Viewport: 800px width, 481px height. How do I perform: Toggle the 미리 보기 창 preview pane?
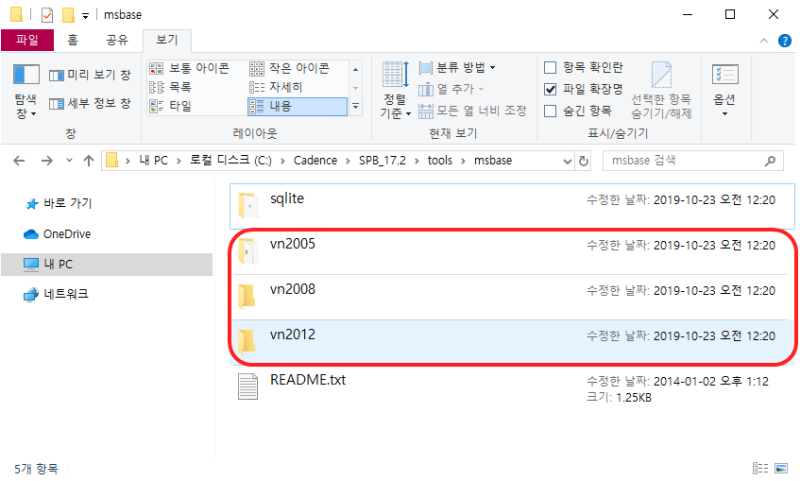(x=90, y=75)
